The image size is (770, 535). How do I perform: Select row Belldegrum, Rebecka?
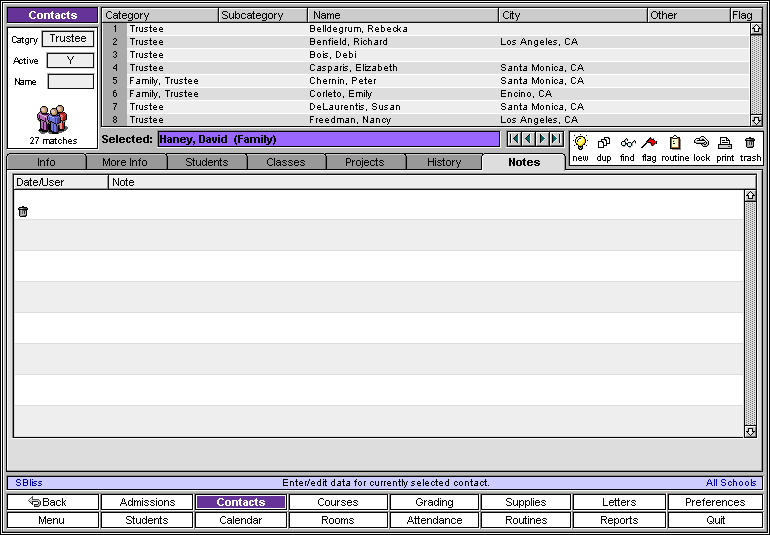(x=426, y=29)
